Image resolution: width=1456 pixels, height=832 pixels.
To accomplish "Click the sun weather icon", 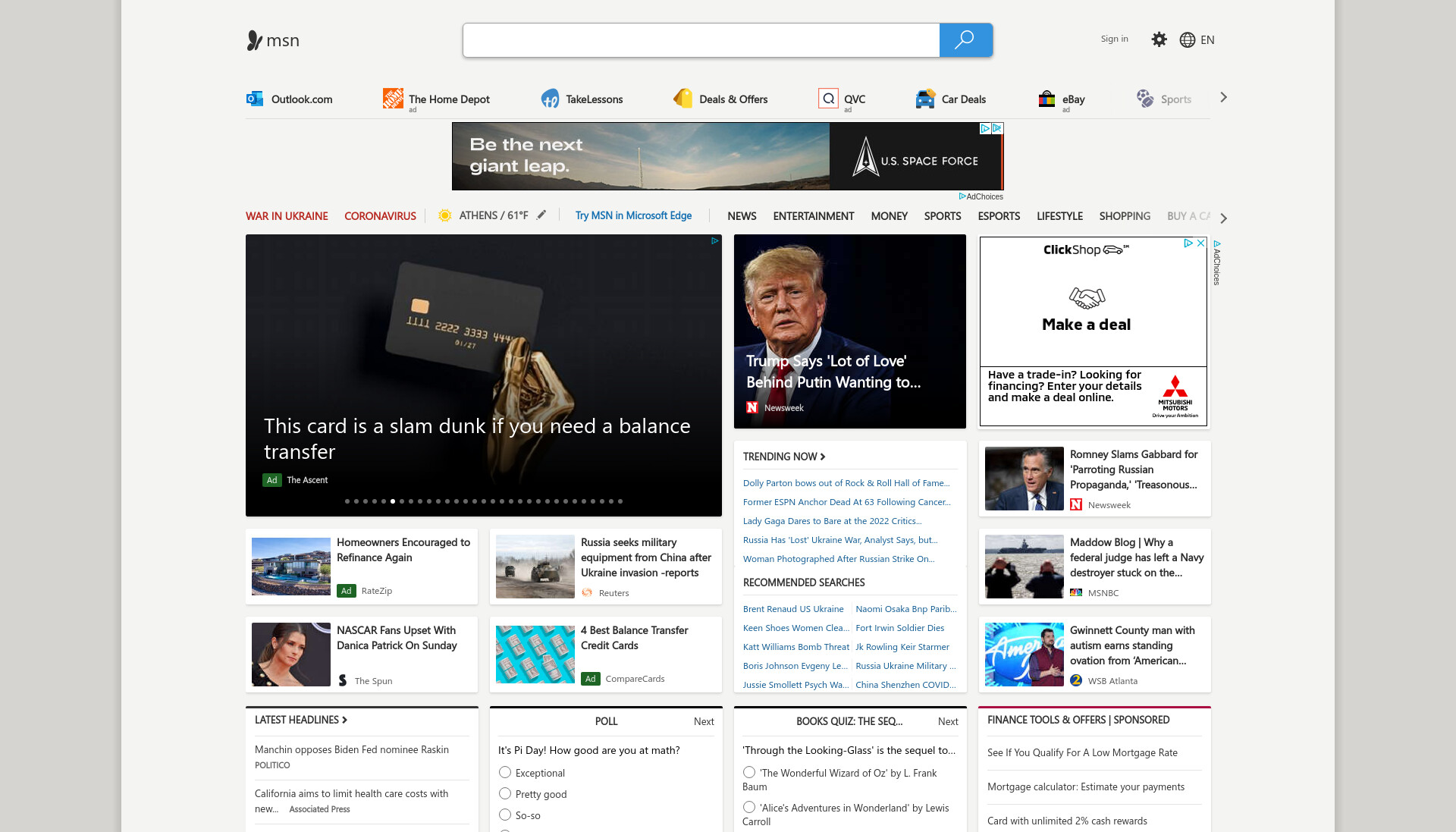I will (445, 215).
